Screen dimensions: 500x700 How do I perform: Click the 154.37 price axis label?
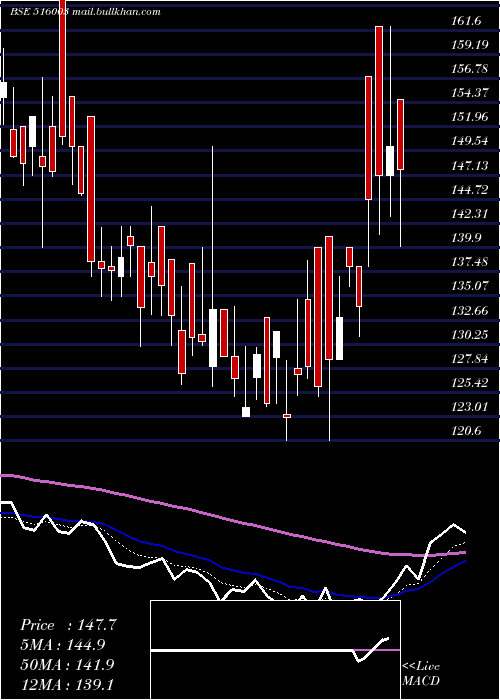coord(470,93)
